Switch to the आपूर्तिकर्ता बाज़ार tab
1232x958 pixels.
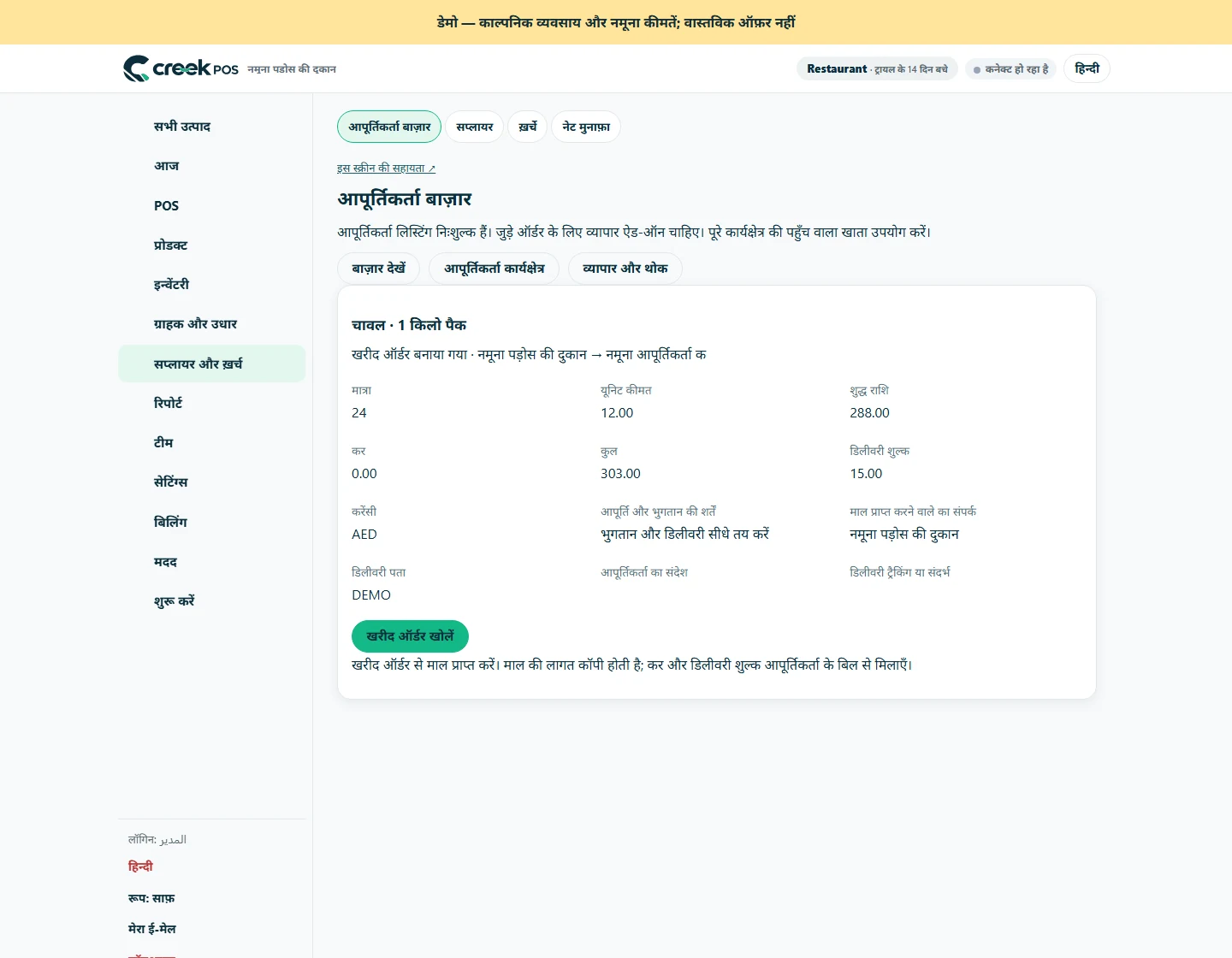[389, 127]
